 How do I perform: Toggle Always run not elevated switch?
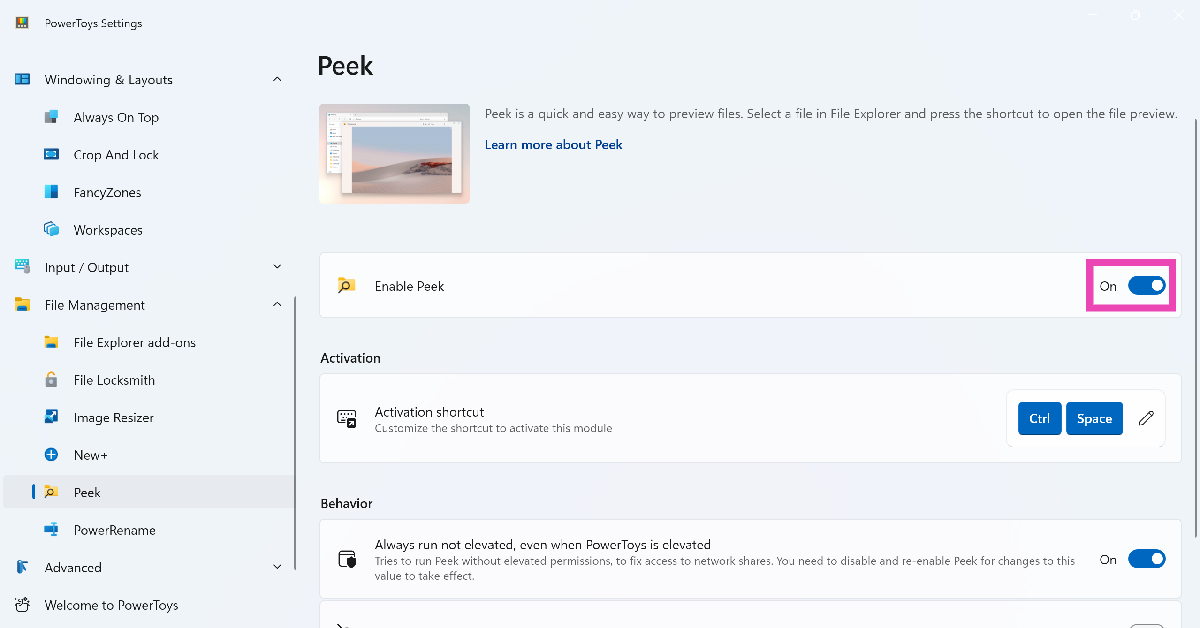click(x=1146, y=560)
